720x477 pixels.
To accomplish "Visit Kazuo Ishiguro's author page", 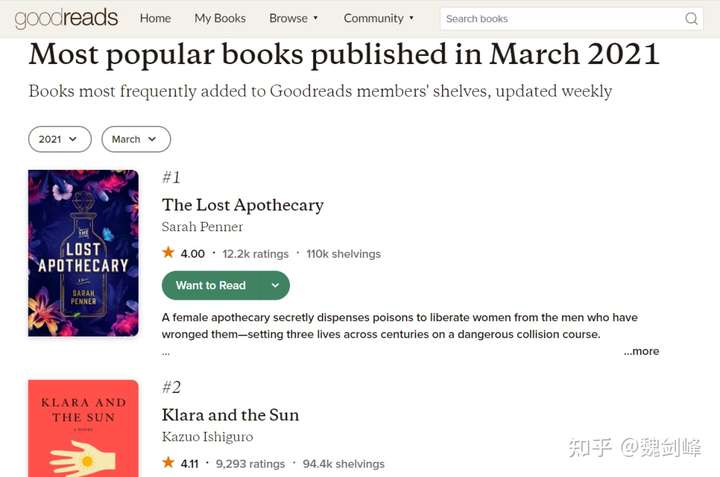I will tap(207, 437).
